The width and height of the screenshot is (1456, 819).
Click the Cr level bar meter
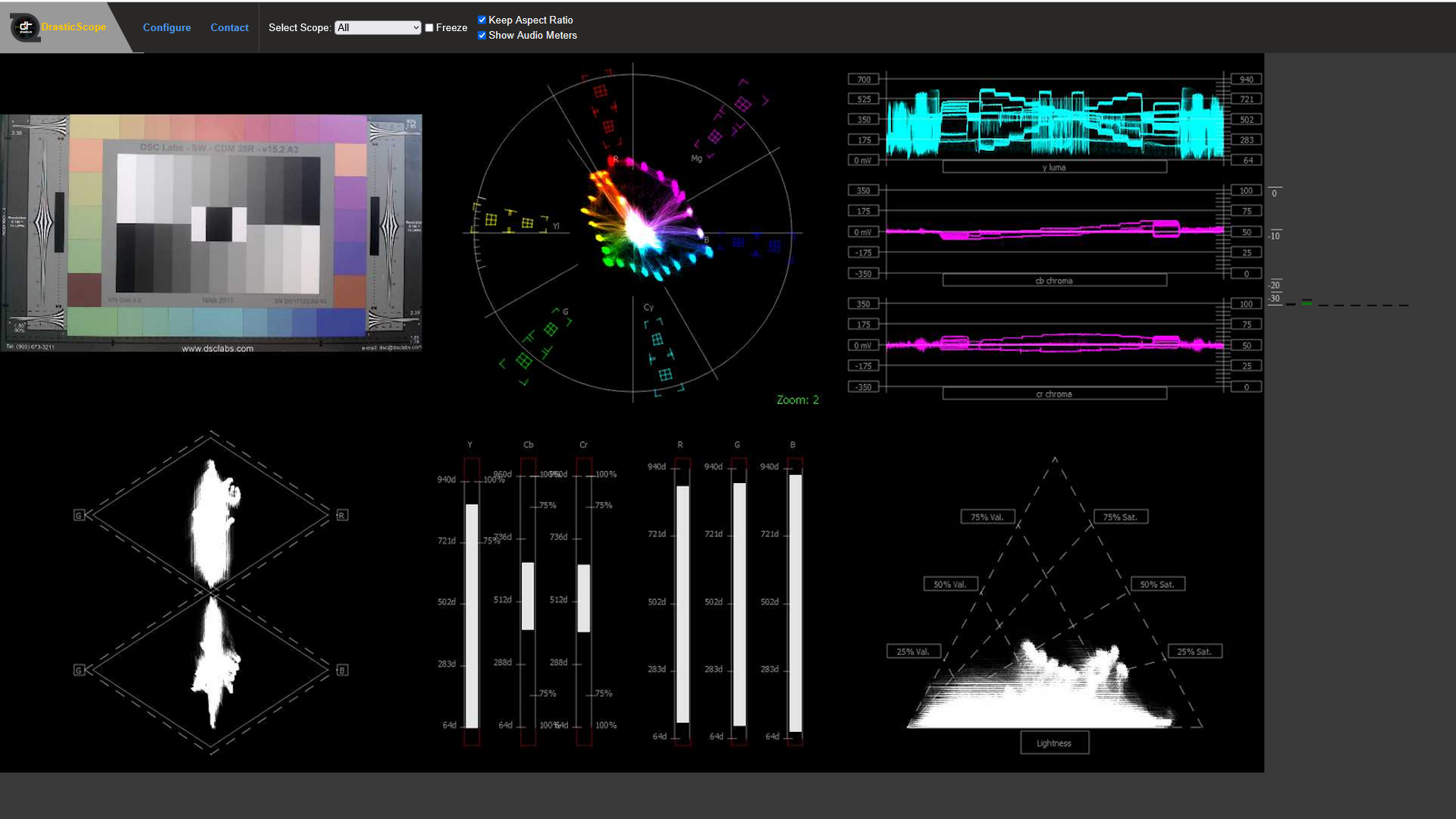click(x=584, y=601)
